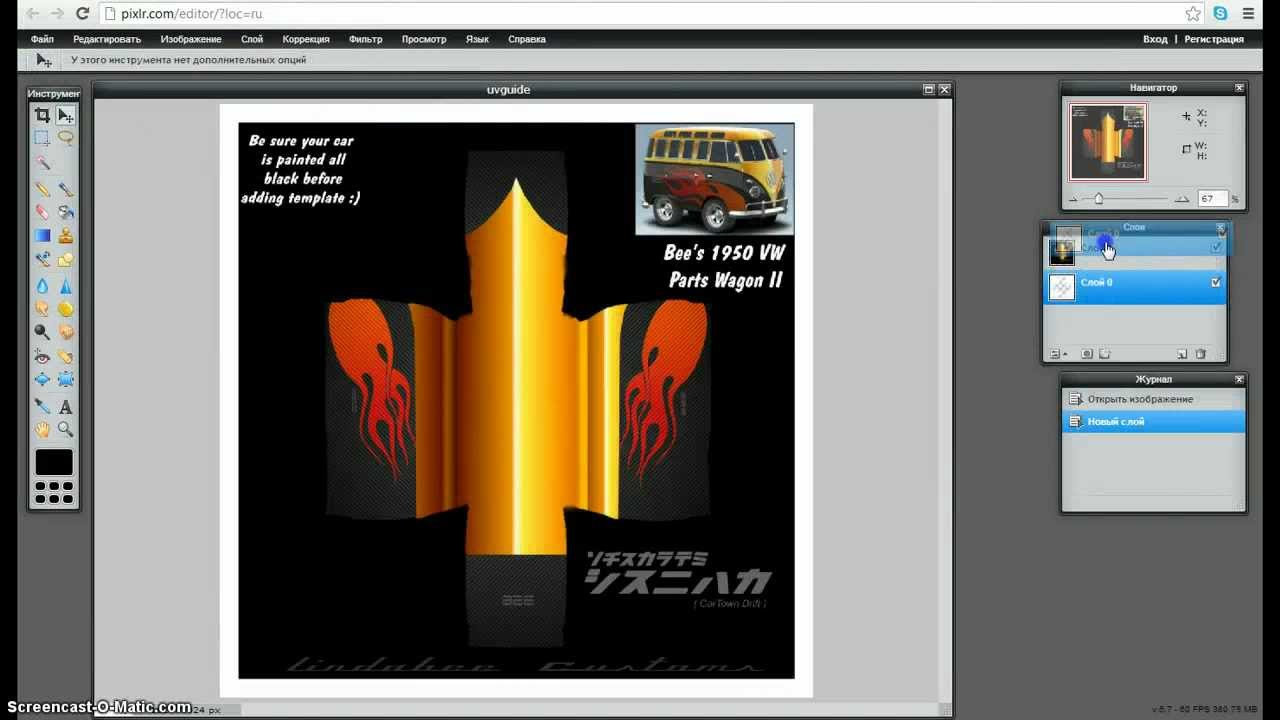Select the Paint Bucket tool

[65, 212]
